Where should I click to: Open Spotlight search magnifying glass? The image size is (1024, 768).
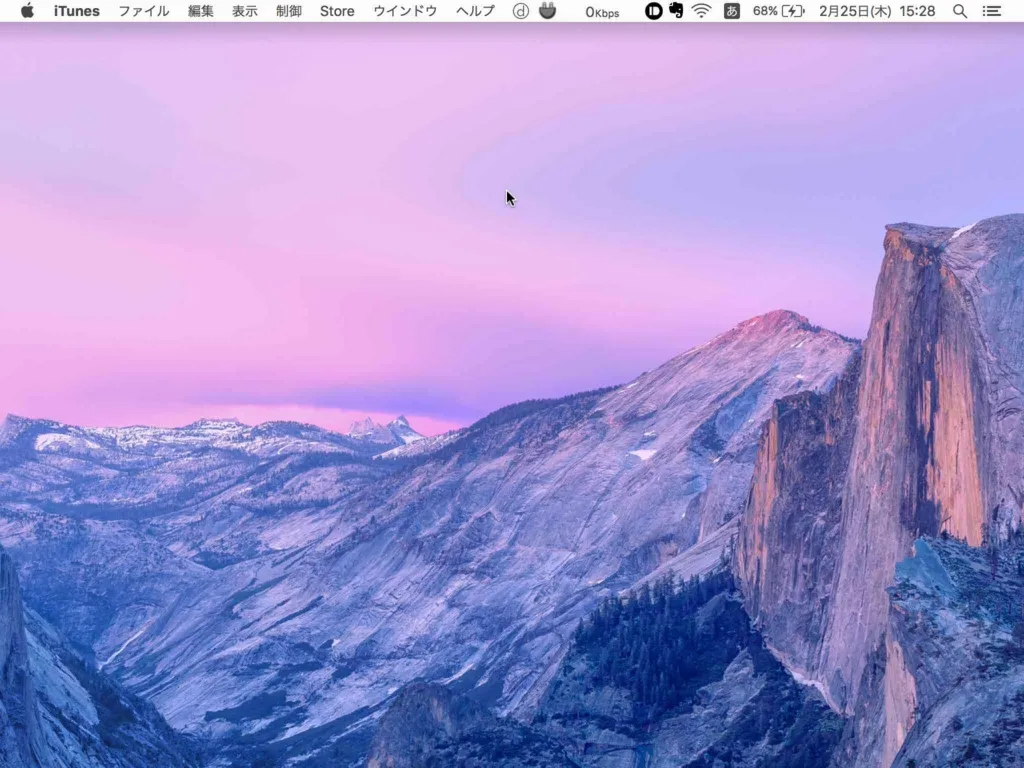pyautogui.click(x=960, y=11)
